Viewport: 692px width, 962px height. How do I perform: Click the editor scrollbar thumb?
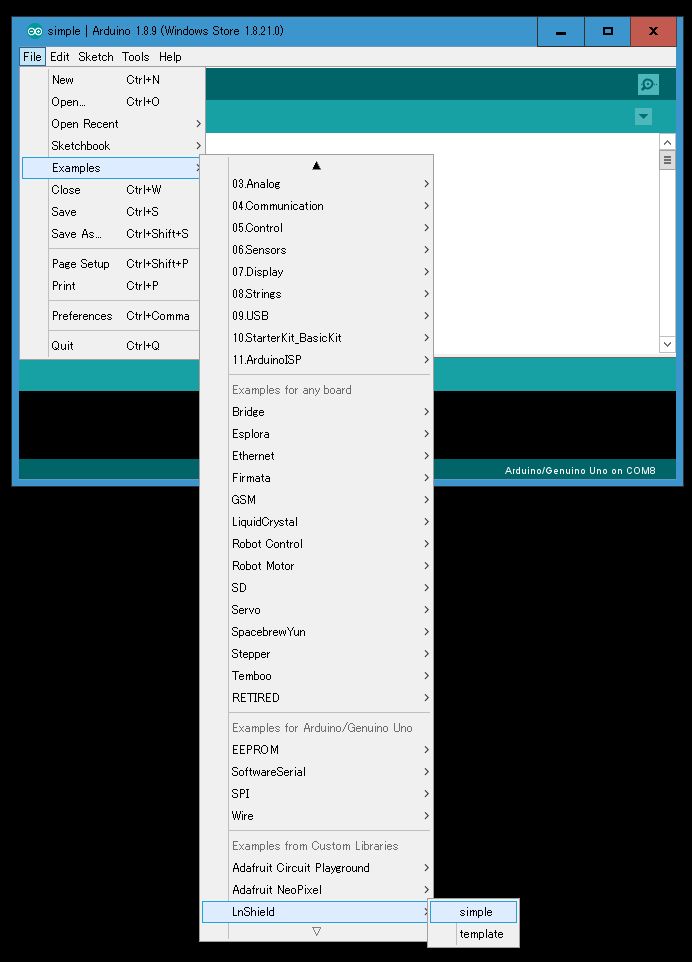point(667,161)
